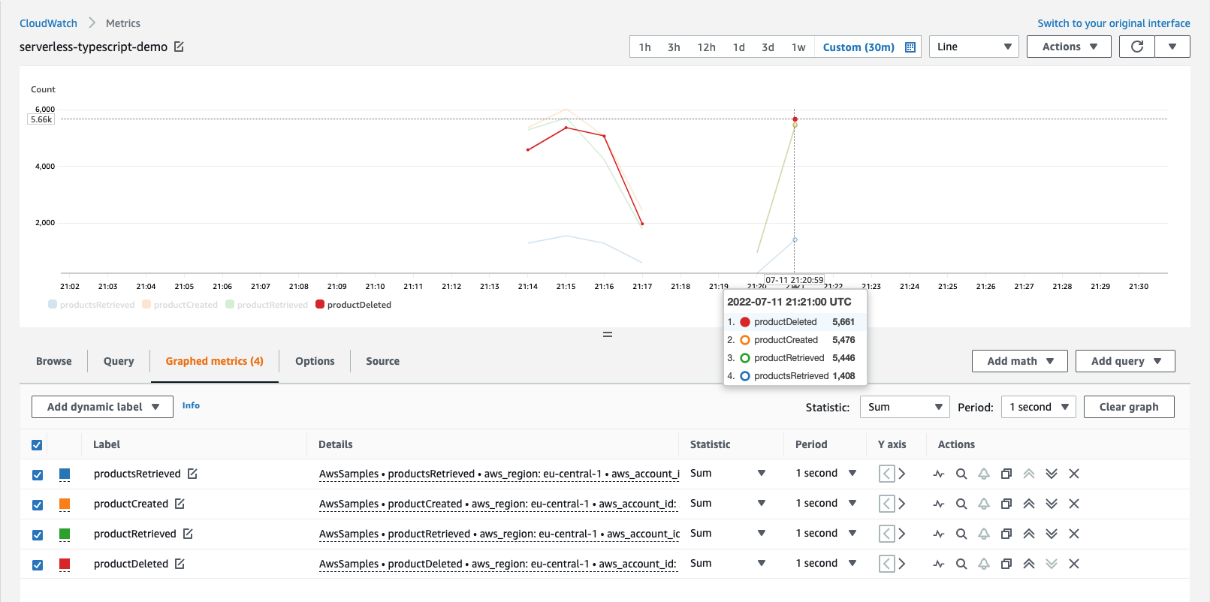Click the productCreated orange color swatch

click(x=65, y=504)
